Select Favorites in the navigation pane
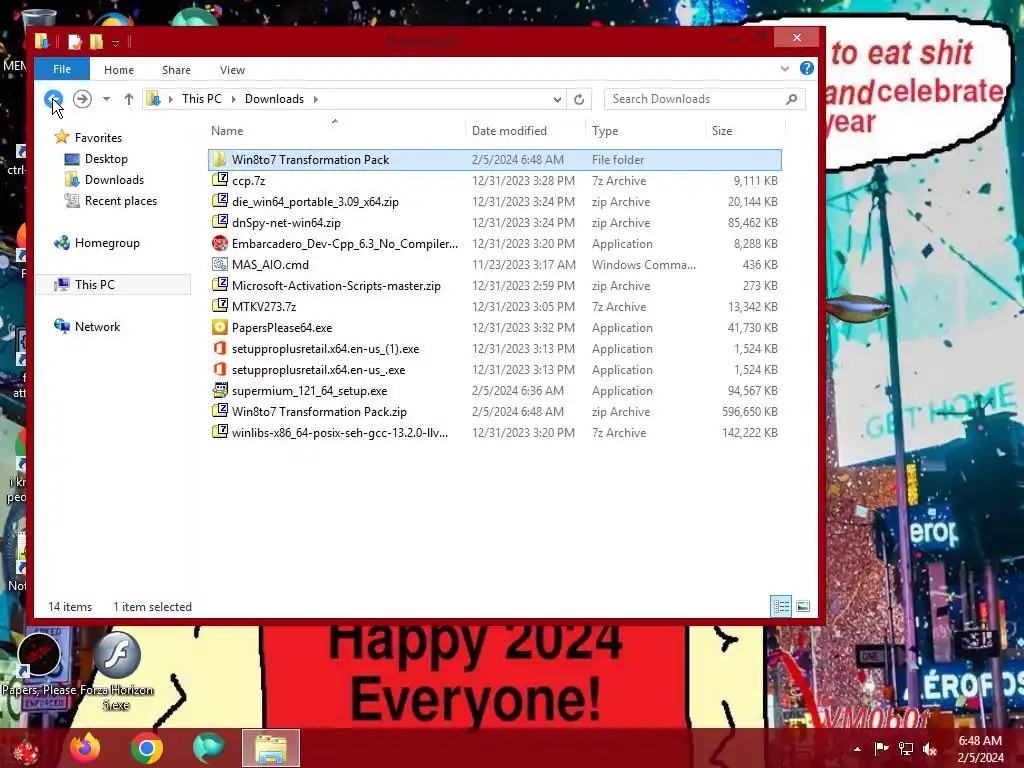The width and height of the screenshot is (1024, 768). (x=98, y=138)
